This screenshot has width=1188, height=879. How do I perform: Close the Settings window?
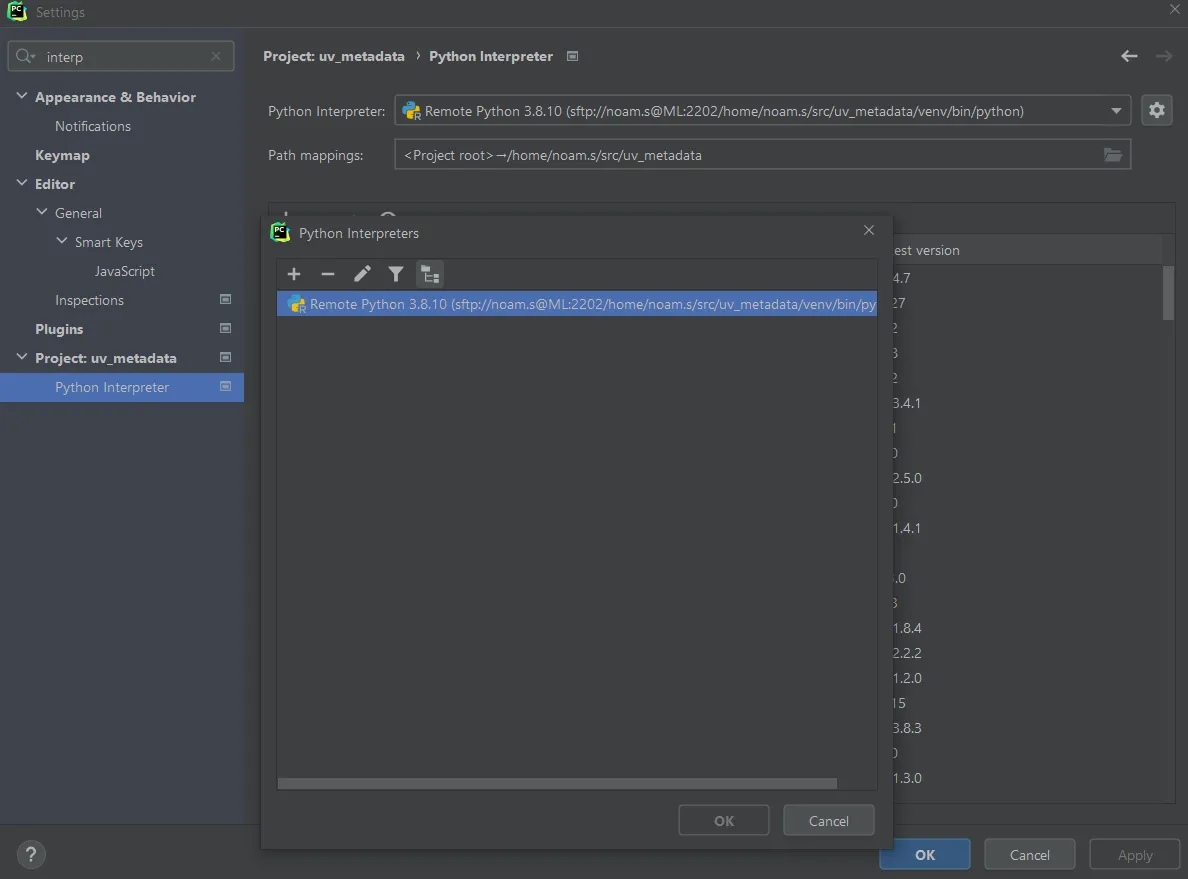tap(1174, 9)
